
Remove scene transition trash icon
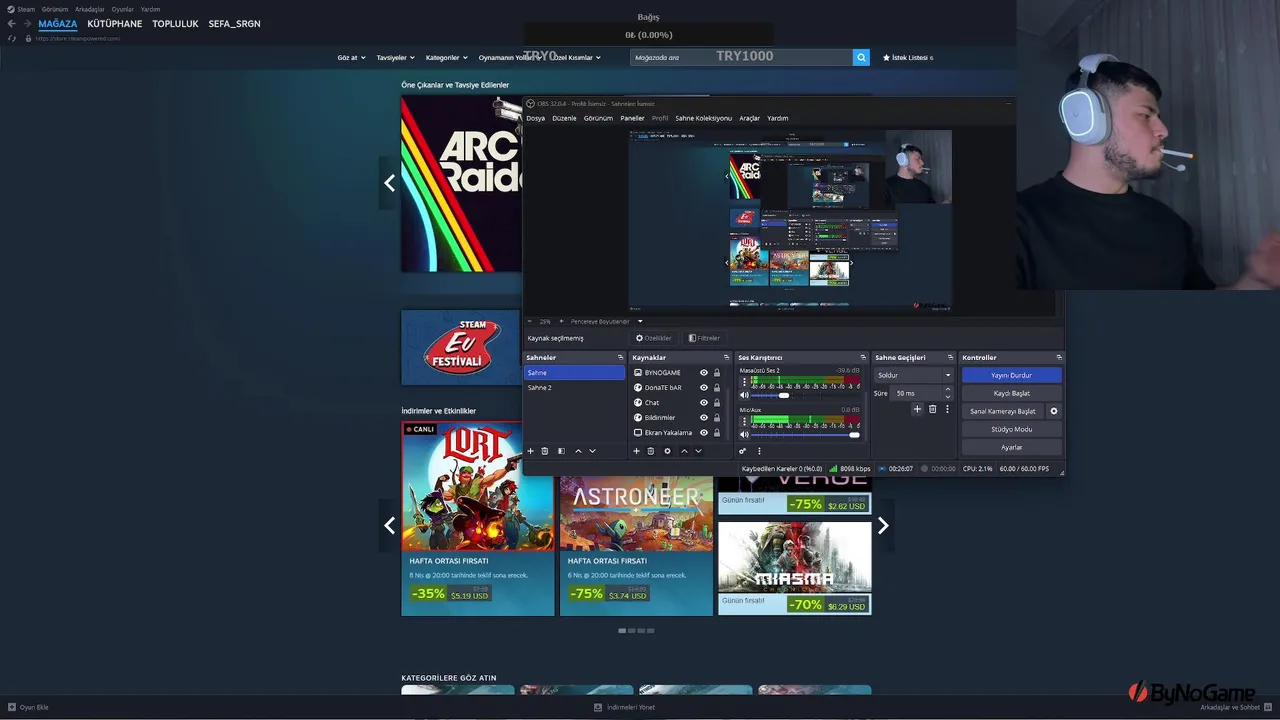point(933,409)
